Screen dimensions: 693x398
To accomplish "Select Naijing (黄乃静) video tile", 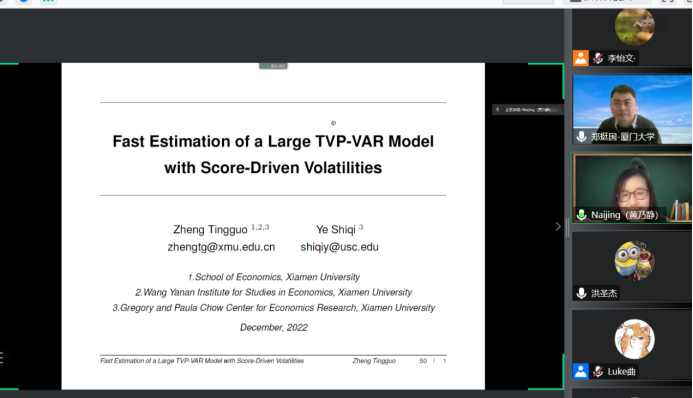I will (632, 188).
